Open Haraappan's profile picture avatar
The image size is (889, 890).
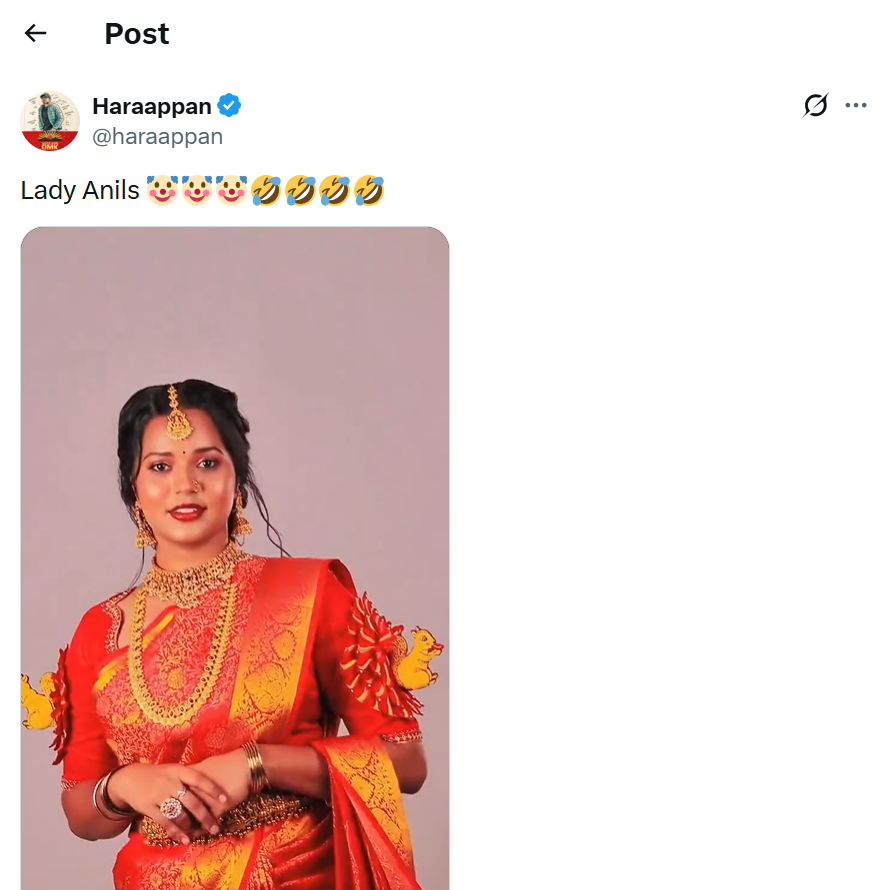click(50, 121)
